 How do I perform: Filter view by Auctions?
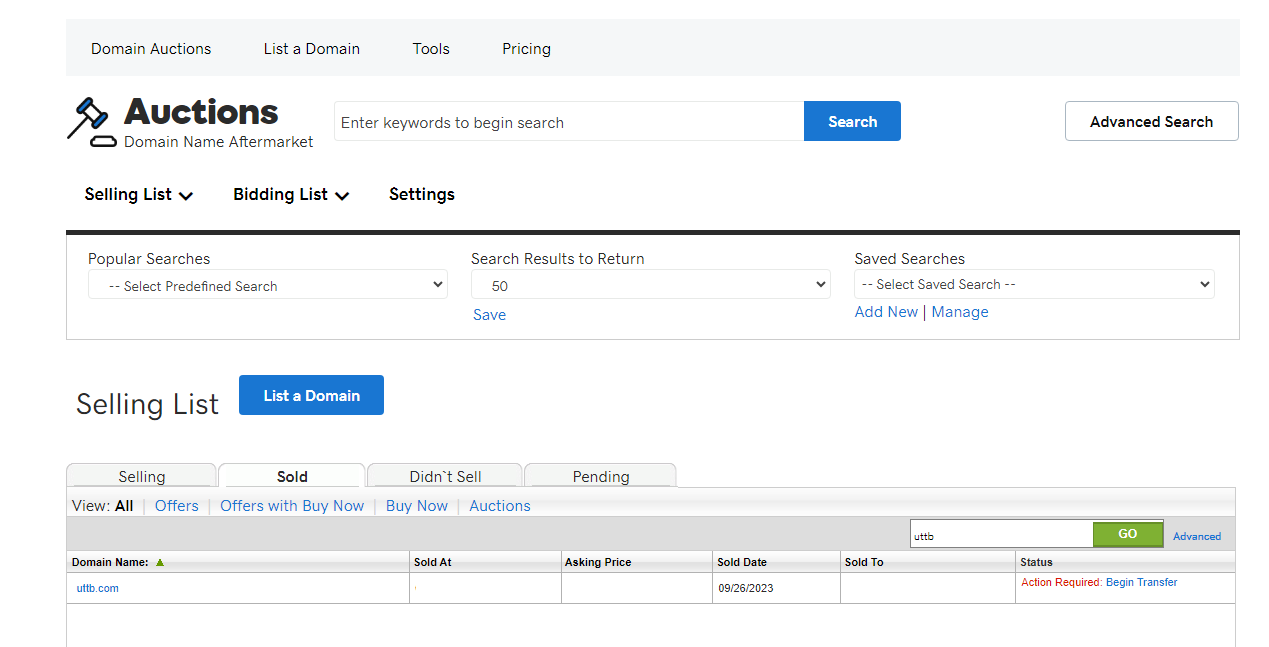tap(500, 506)
